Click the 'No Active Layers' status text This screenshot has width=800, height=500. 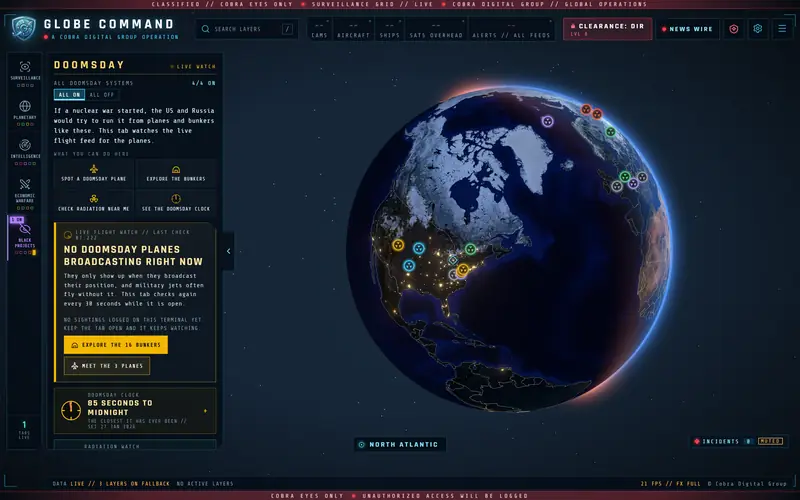tap(205, 484)
